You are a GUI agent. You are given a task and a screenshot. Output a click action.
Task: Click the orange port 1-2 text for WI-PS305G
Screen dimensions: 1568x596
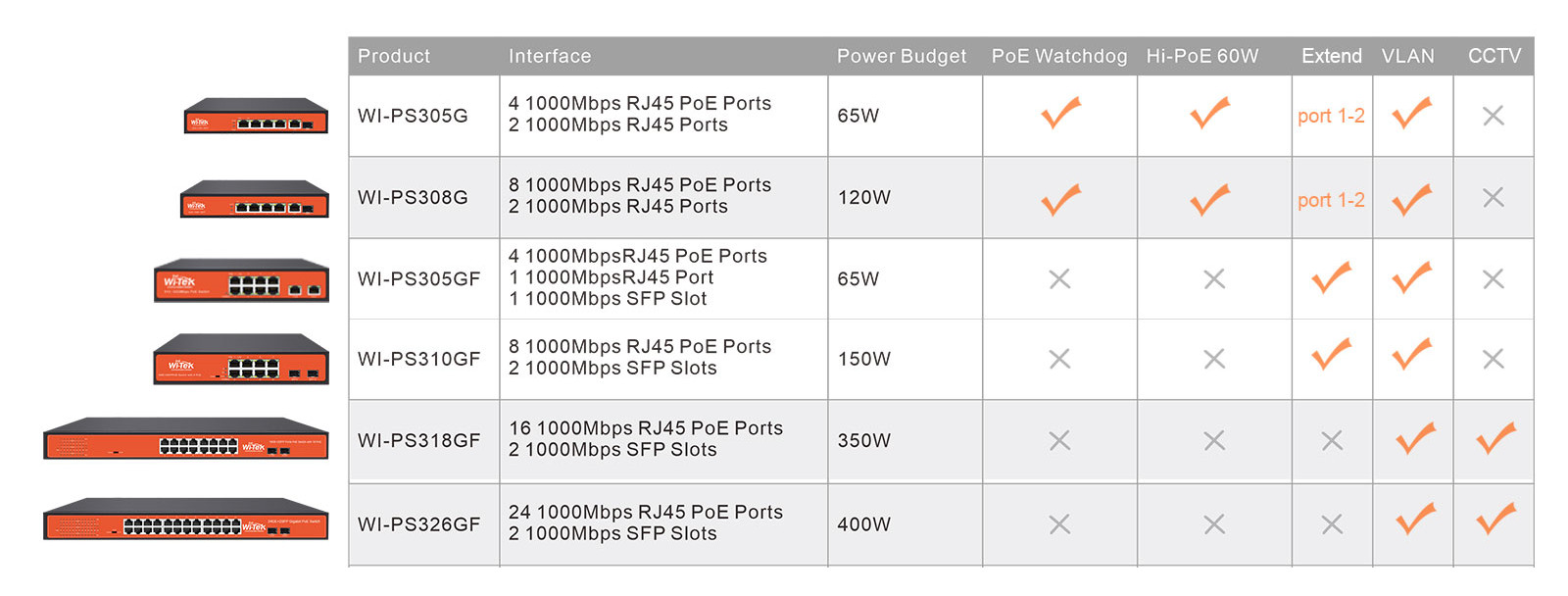1331,116
